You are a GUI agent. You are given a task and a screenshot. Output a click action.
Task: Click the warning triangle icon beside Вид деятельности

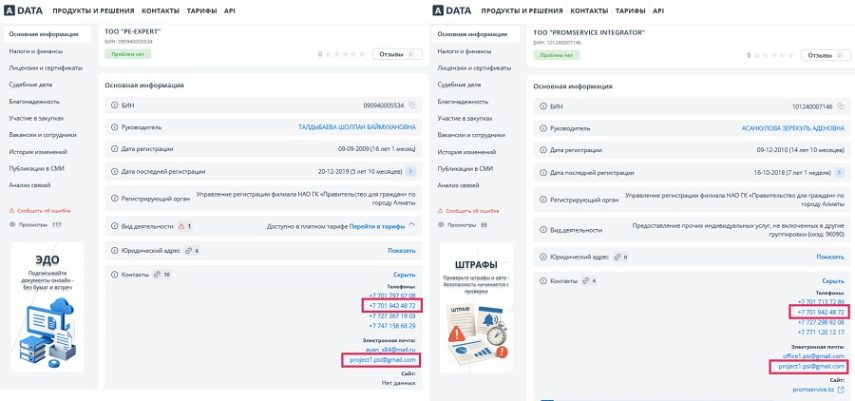tap(181, 227)
